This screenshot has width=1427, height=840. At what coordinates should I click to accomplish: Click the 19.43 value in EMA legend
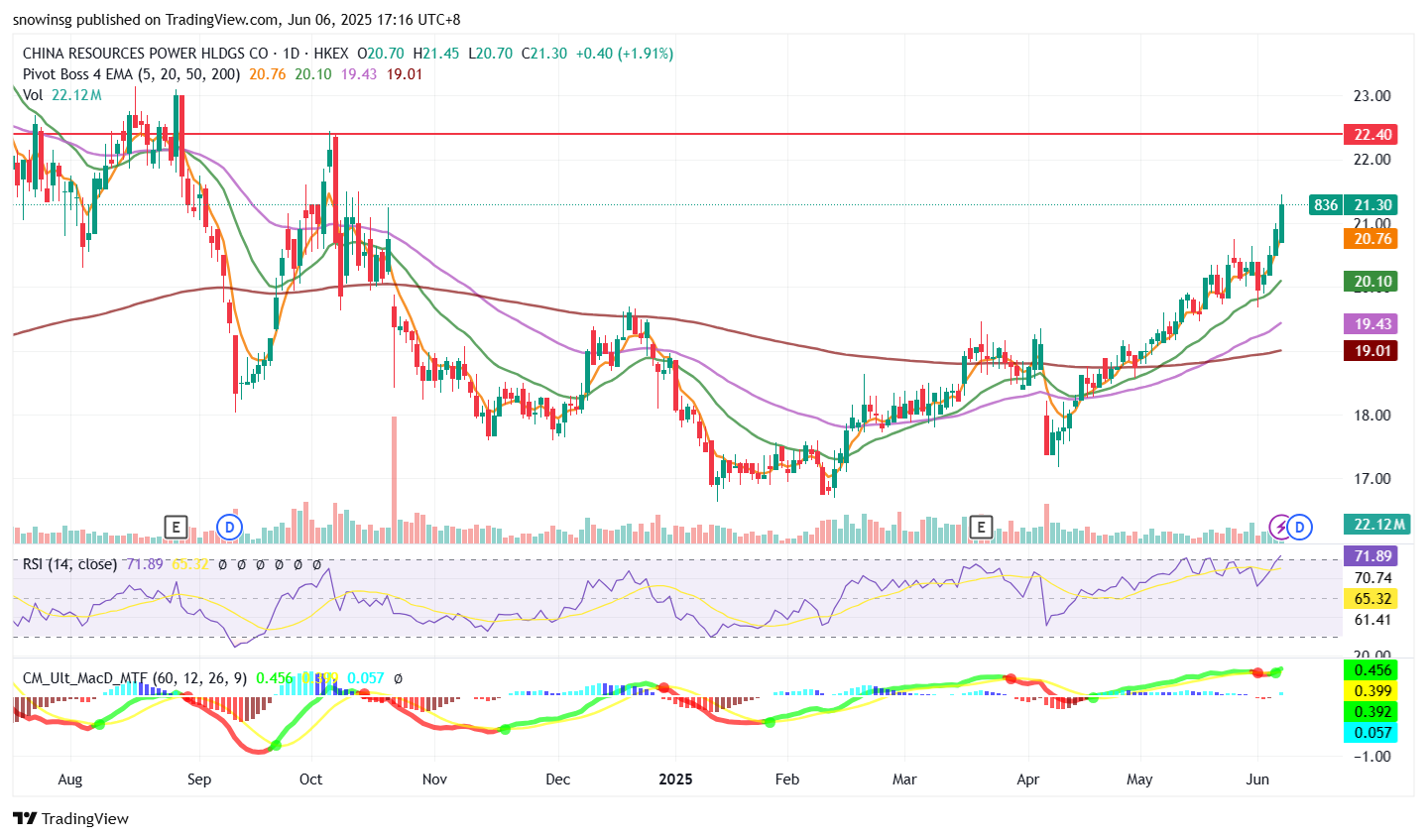359,74
